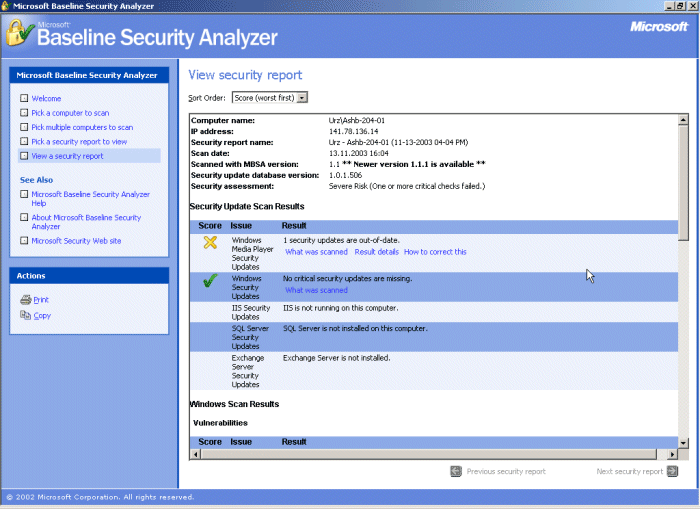The height and width of the screenshot is (509, 700).
Task: Click the Vulnerabilities subheading
Action: (x=220, y=422)
